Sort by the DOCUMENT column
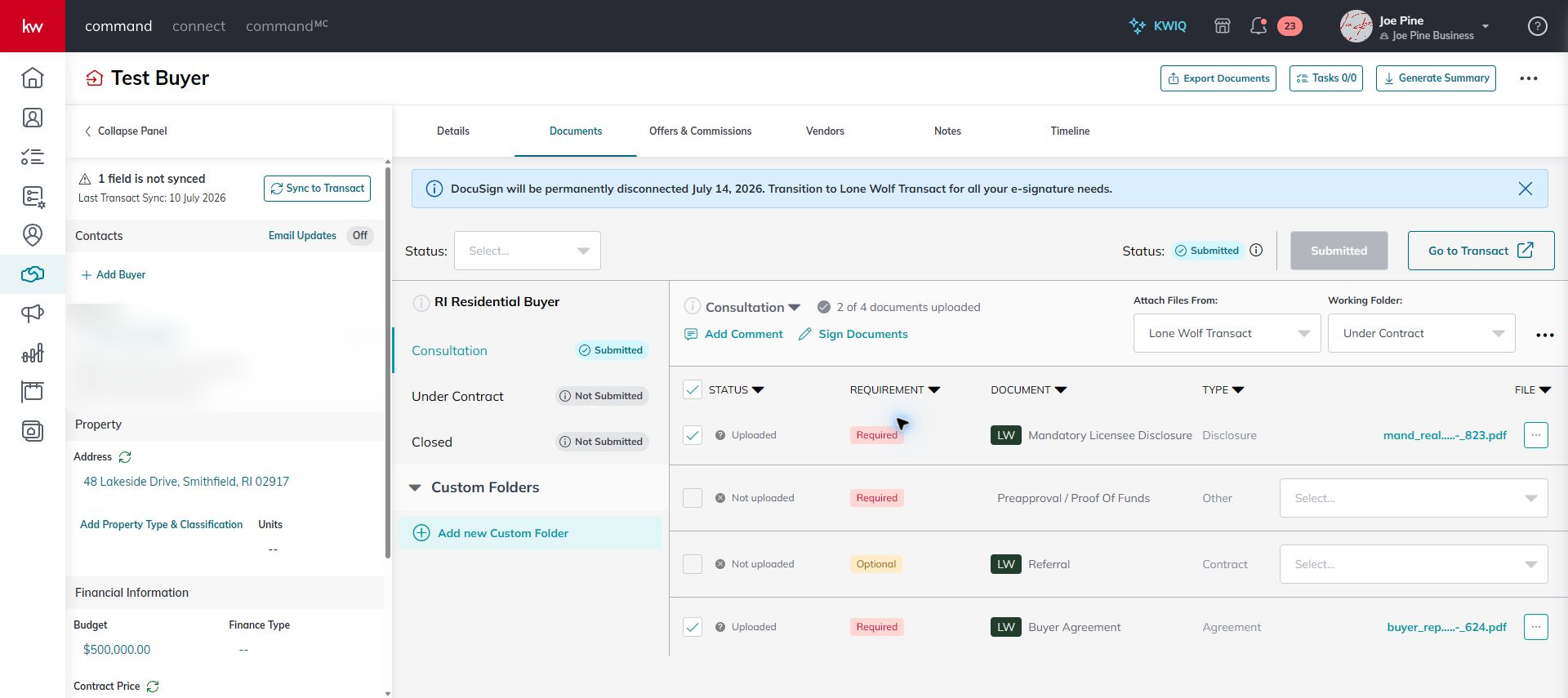This screenshot has height=698, width=1568. click(x=1028, y=390)
